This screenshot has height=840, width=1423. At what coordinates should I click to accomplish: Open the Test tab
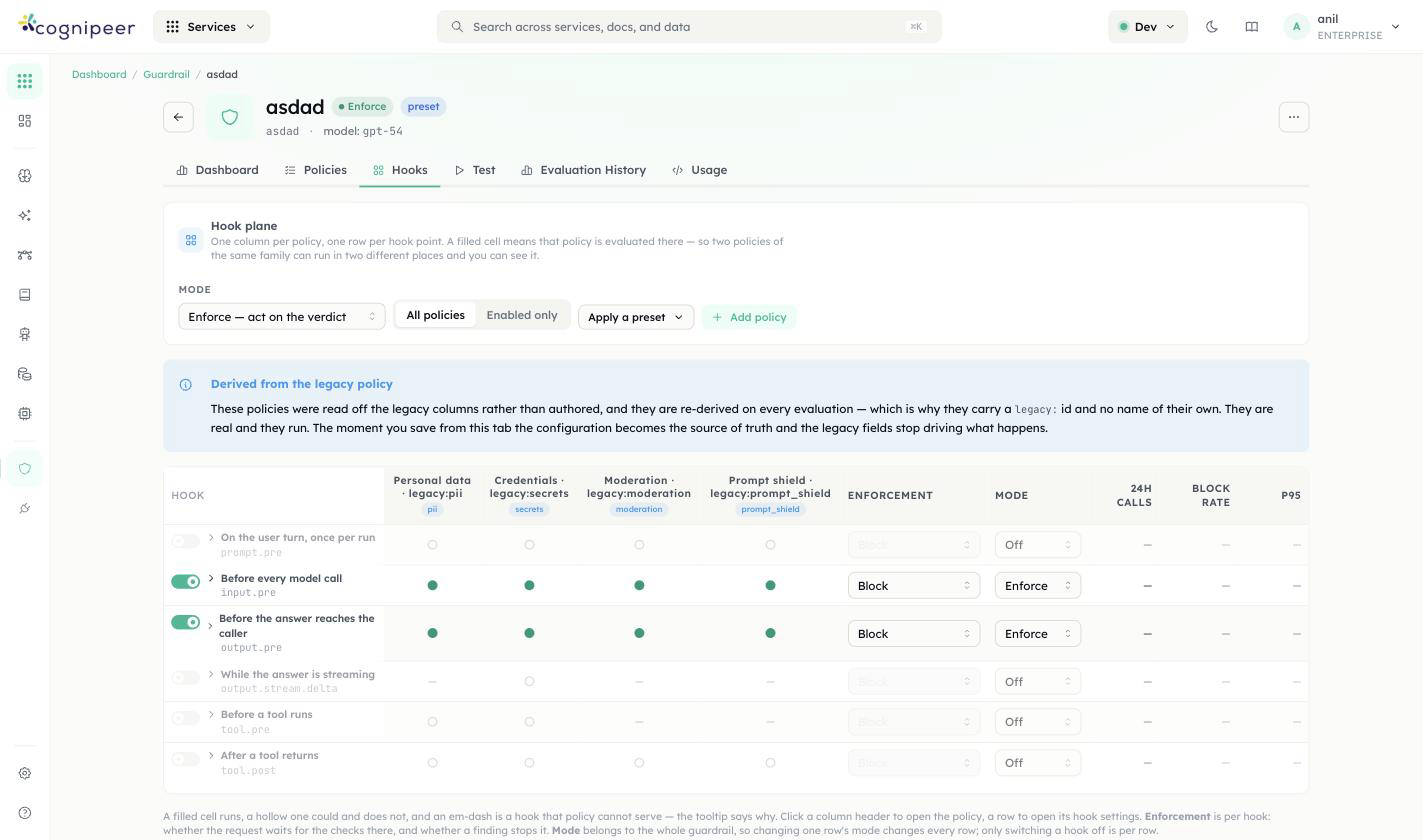pyautogui.click(x=475, y=170)
